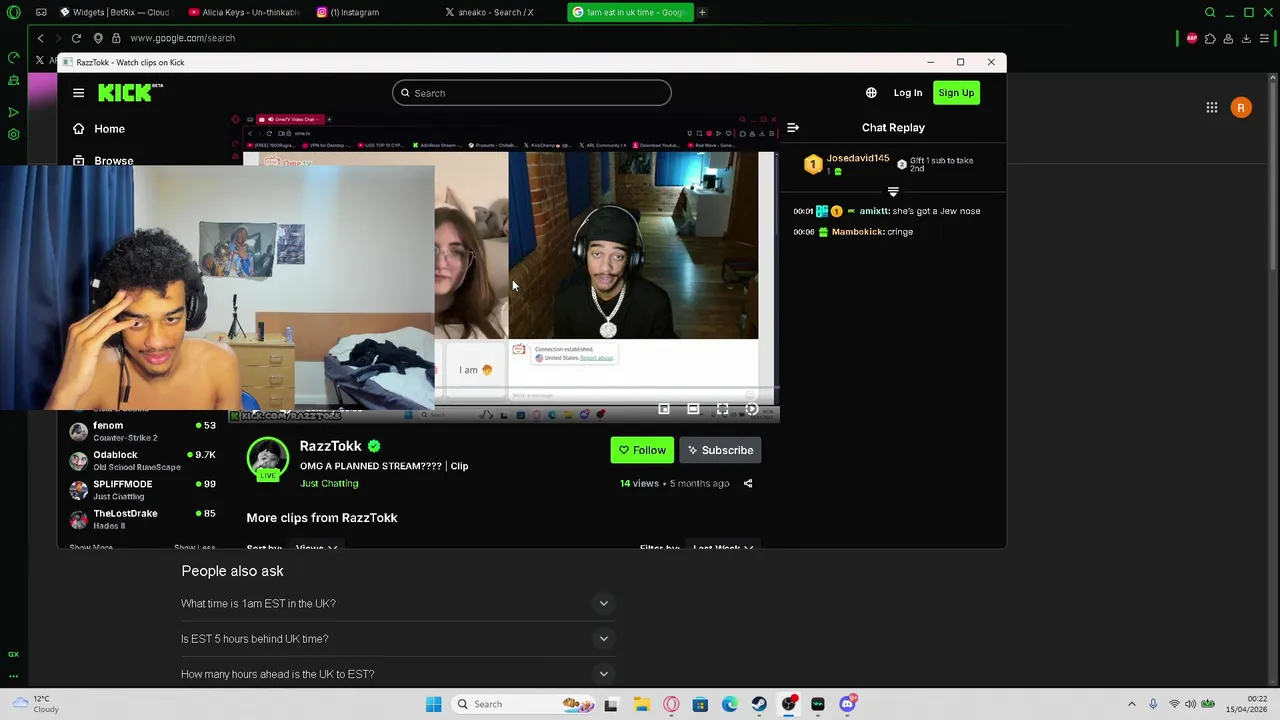Image resolution: width=1280 pixels, height=720 pixels.
Task: Open File Explorer from taskbar
Action: pos(641,704)
